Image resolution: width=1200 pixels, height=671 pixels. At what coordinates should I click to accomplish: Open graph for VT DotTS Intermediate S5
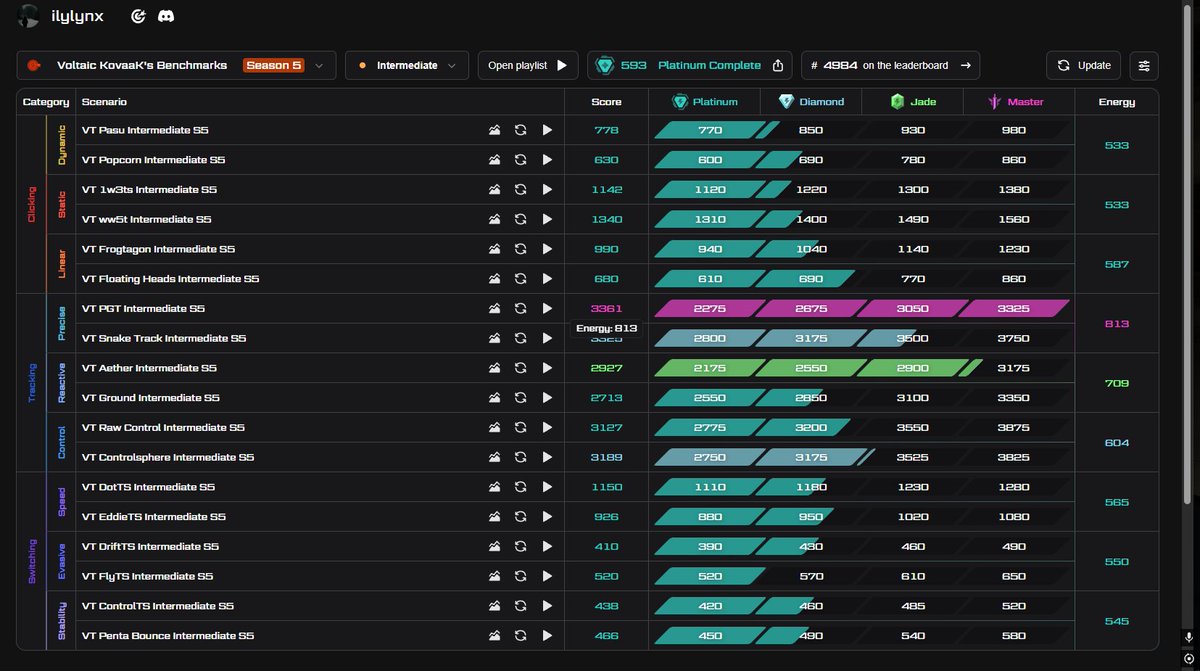pyautogui.click(x=494, y=487)
